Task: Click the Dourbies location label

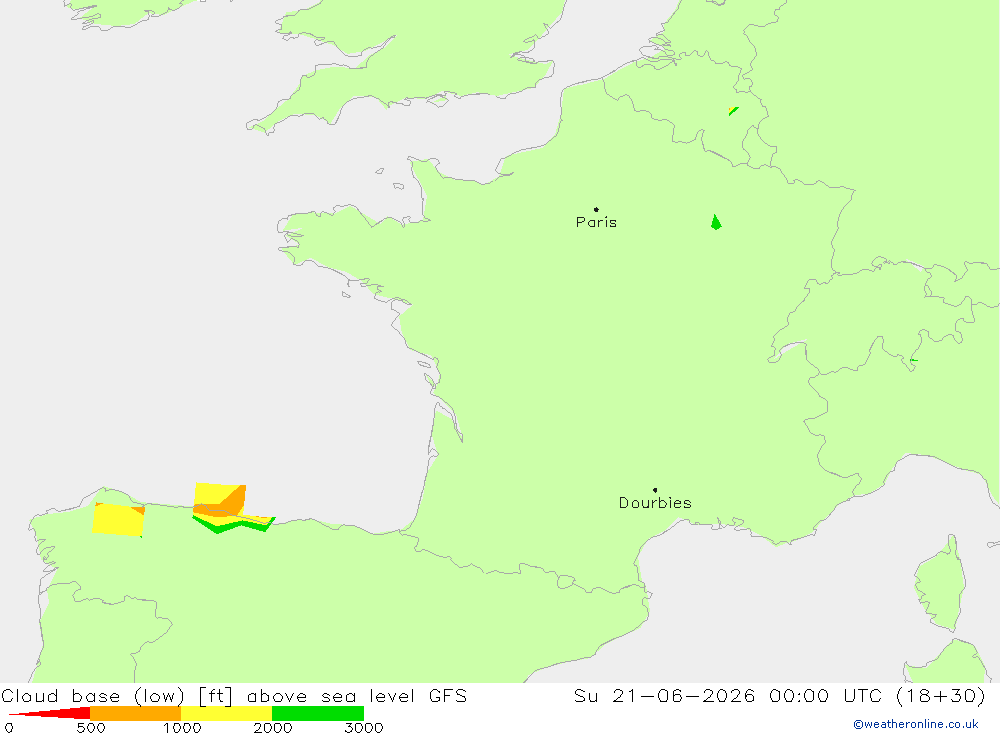Action: point(655,503)
